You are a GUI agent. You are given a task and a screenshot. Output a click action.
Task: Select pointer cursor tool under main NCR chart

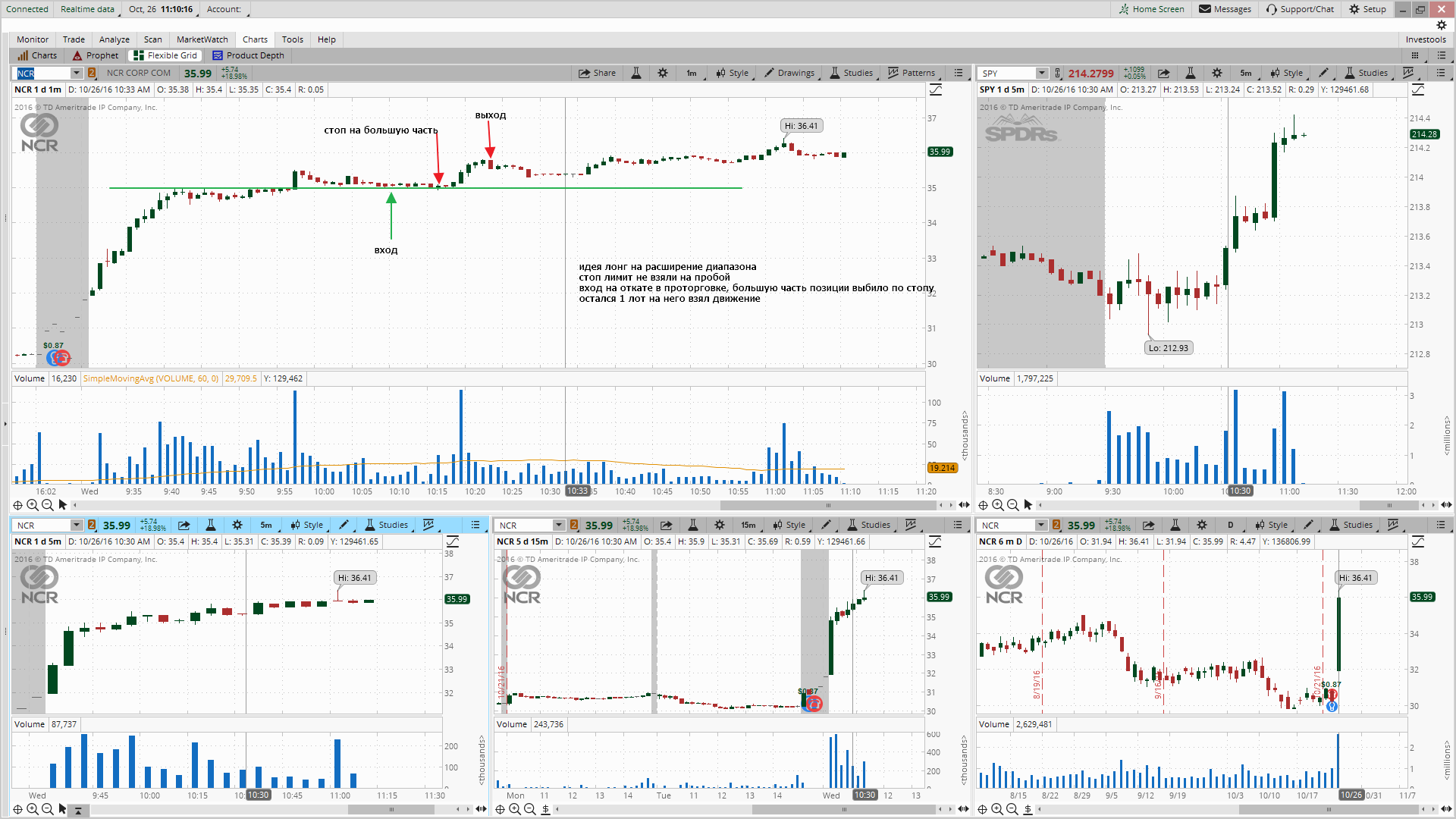point(63,505)
